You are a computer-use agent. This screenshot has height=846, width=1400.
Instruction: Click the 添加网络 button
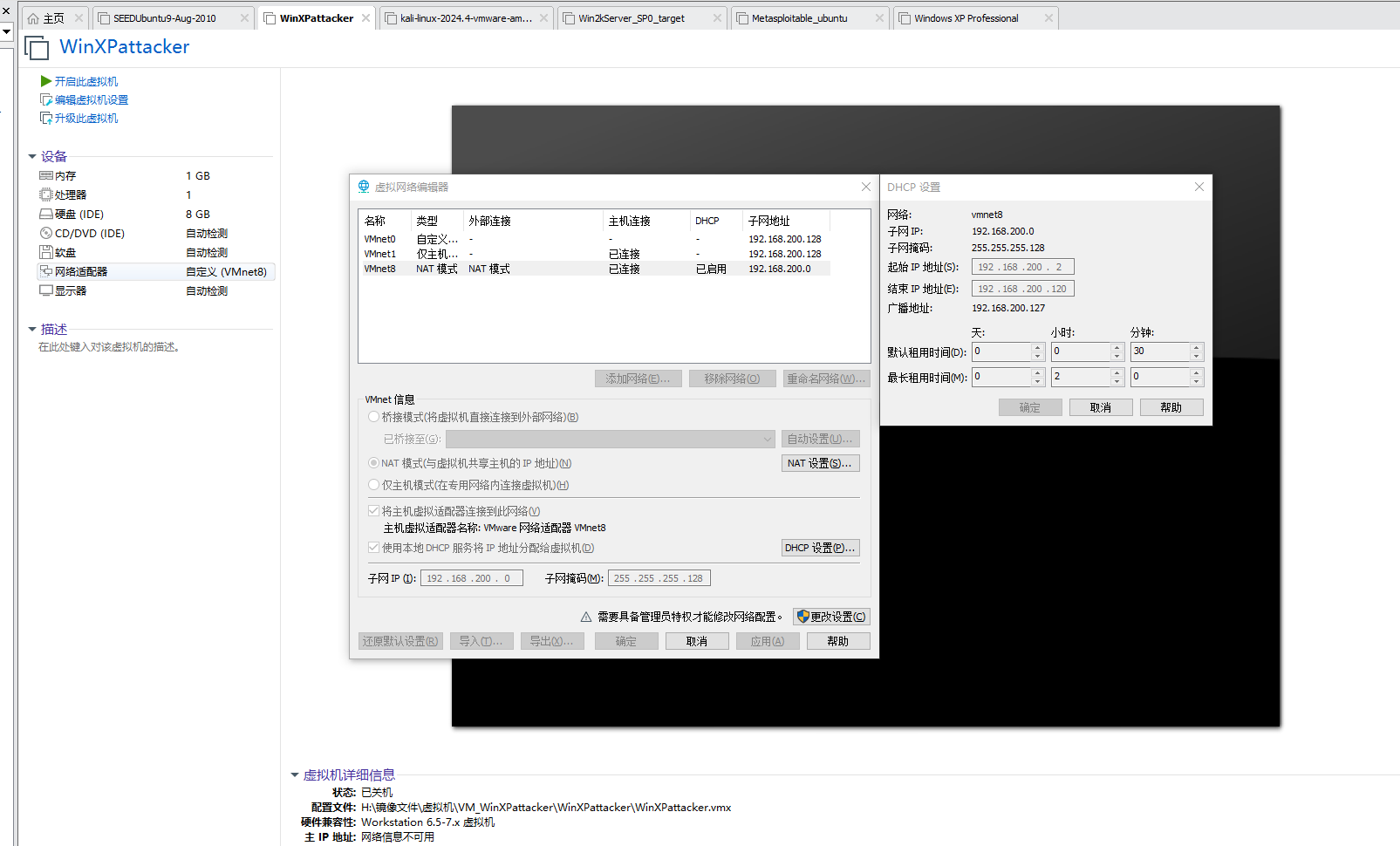coord(638,379)
